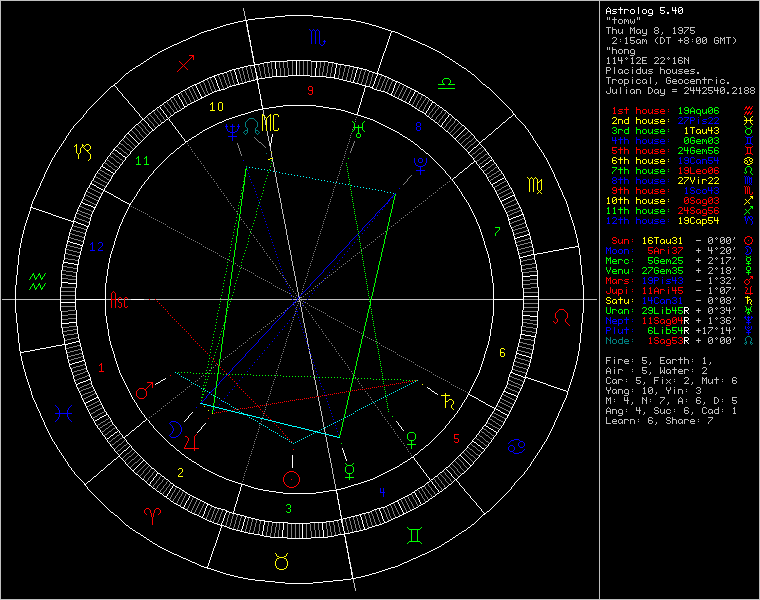Click the 'Jupi: 11Ari45' row
This screenshot has width=760, height=600.
(680, 291)
